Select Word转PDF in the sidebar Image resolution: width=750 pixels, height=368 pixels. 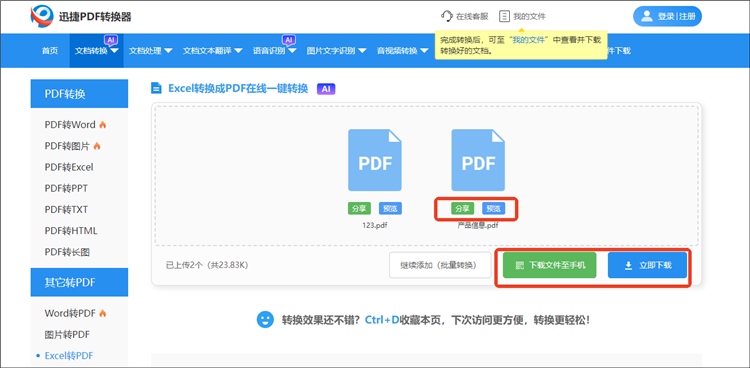[70, 313]
